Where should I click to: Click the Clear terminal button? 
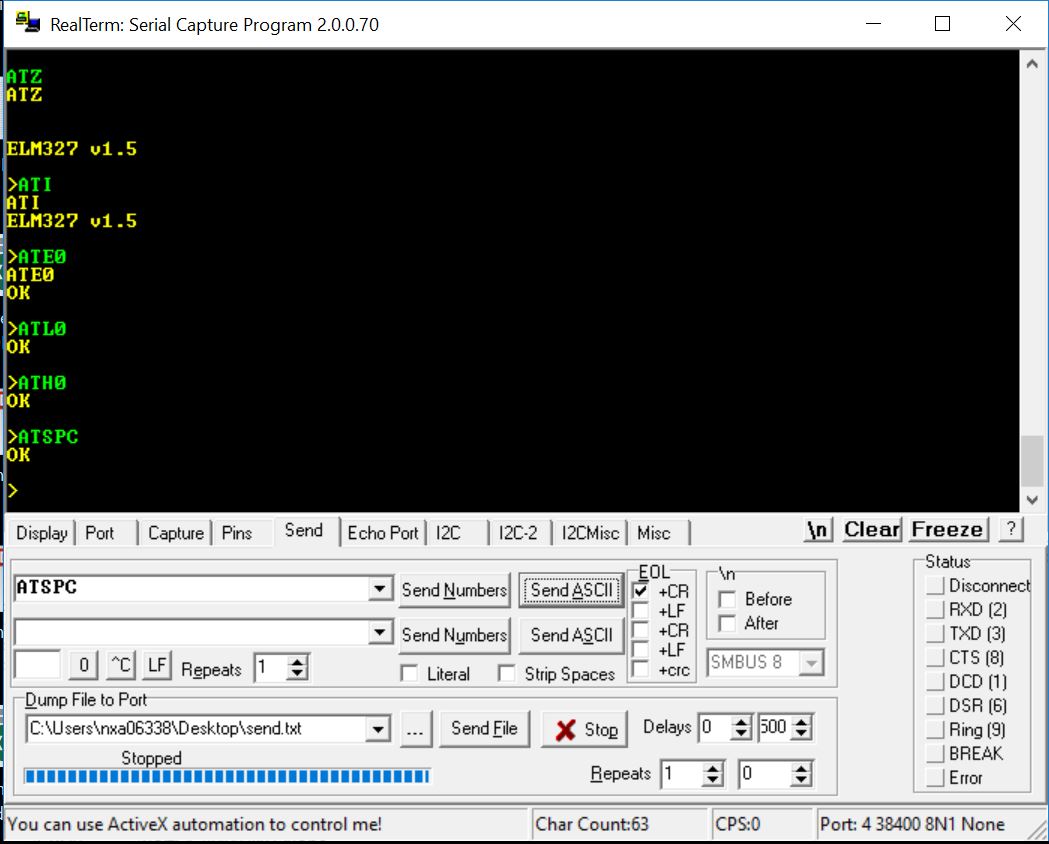point(872,530)
